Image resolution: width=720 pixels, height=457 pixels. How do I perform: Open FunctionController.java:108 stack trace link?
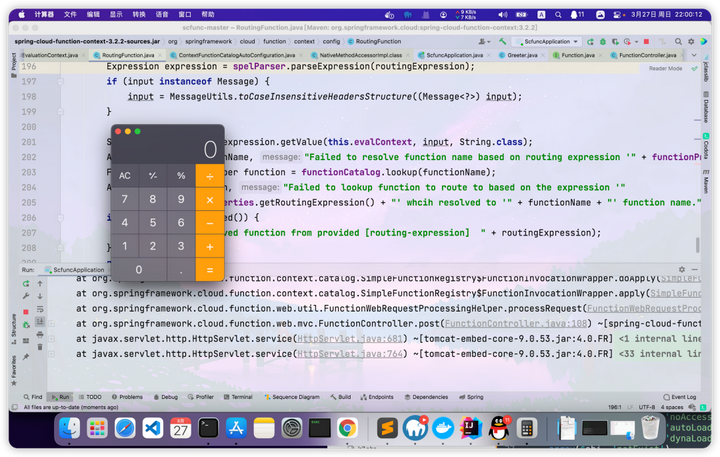click(516, 324)
